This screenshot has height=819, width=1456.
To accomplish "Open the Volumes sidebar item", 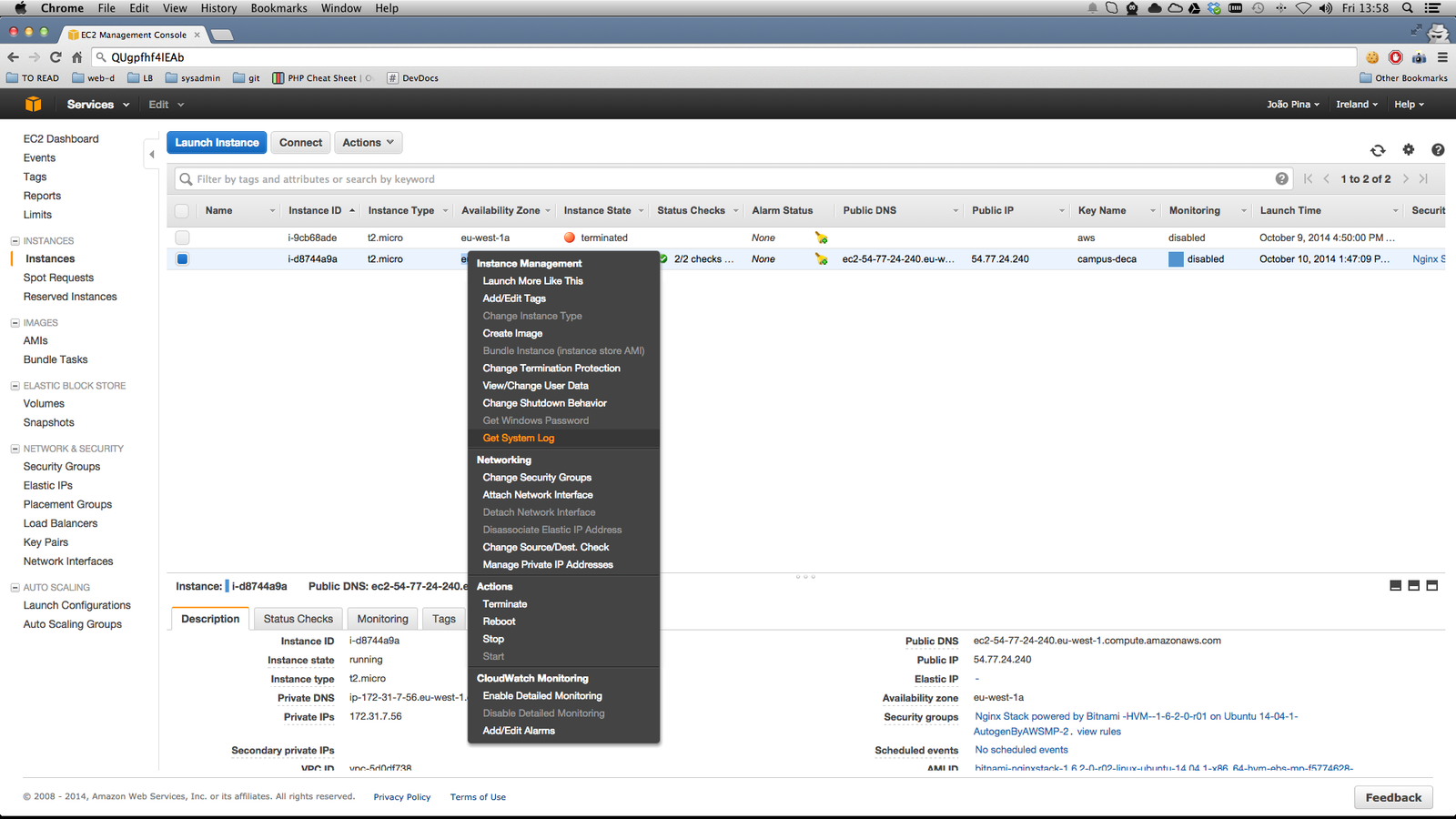I will tap(44, 404).
